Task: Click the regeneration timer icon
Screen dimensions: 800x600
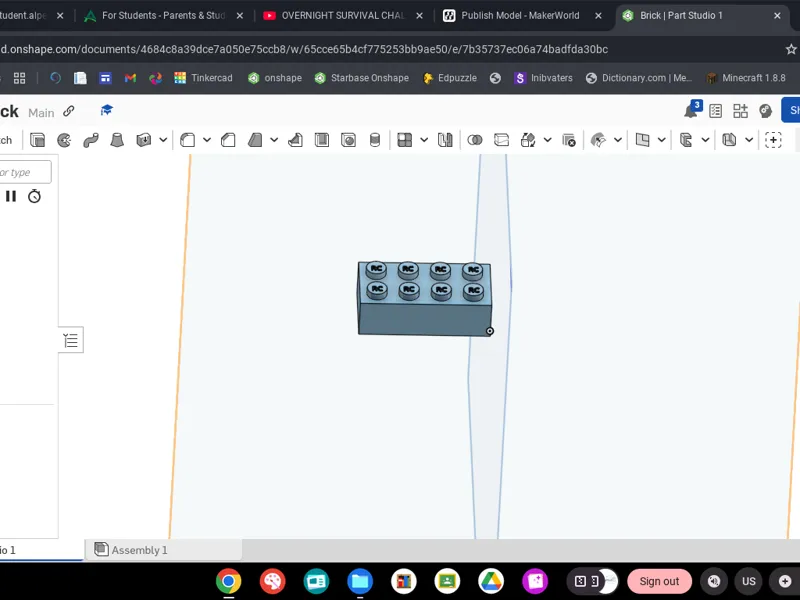Action: tap(34, 196)
